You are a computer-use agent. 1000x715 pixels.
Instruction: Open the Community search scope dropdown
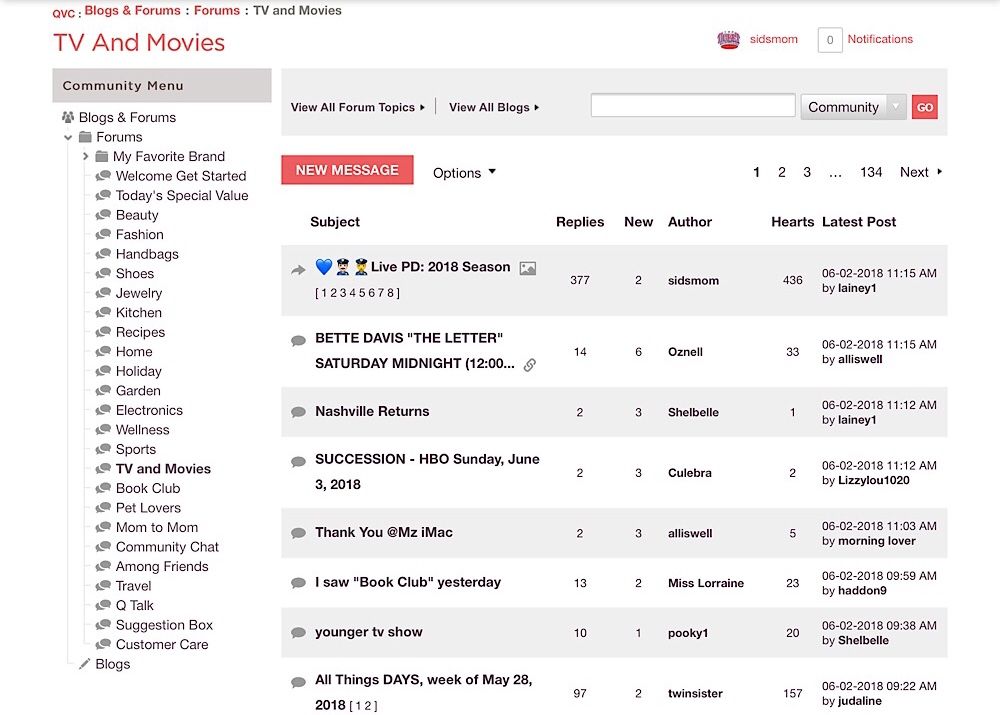tap(853, 107)
